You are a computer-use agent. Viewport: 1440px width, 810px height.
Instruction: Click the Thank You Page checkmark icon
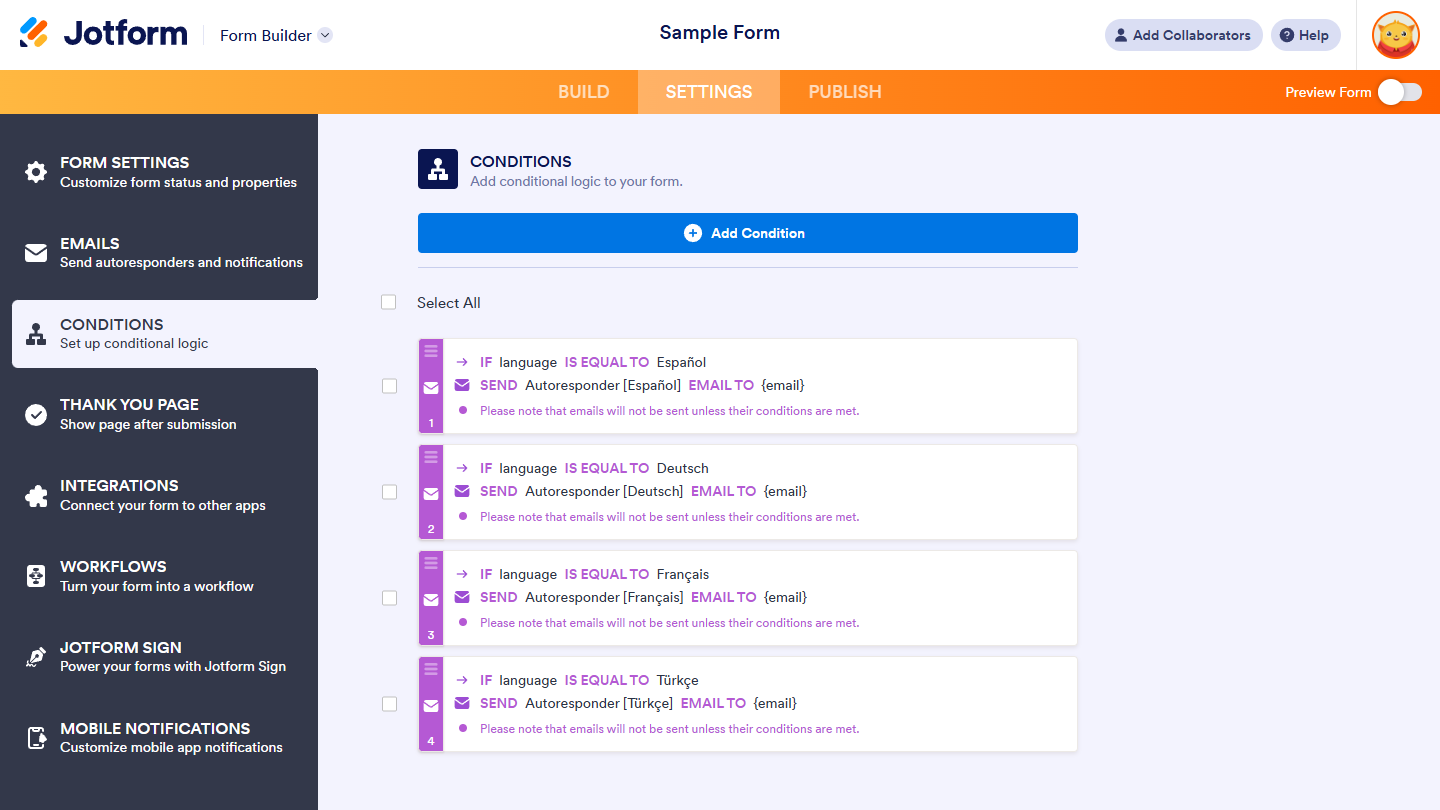coord(36,414)
